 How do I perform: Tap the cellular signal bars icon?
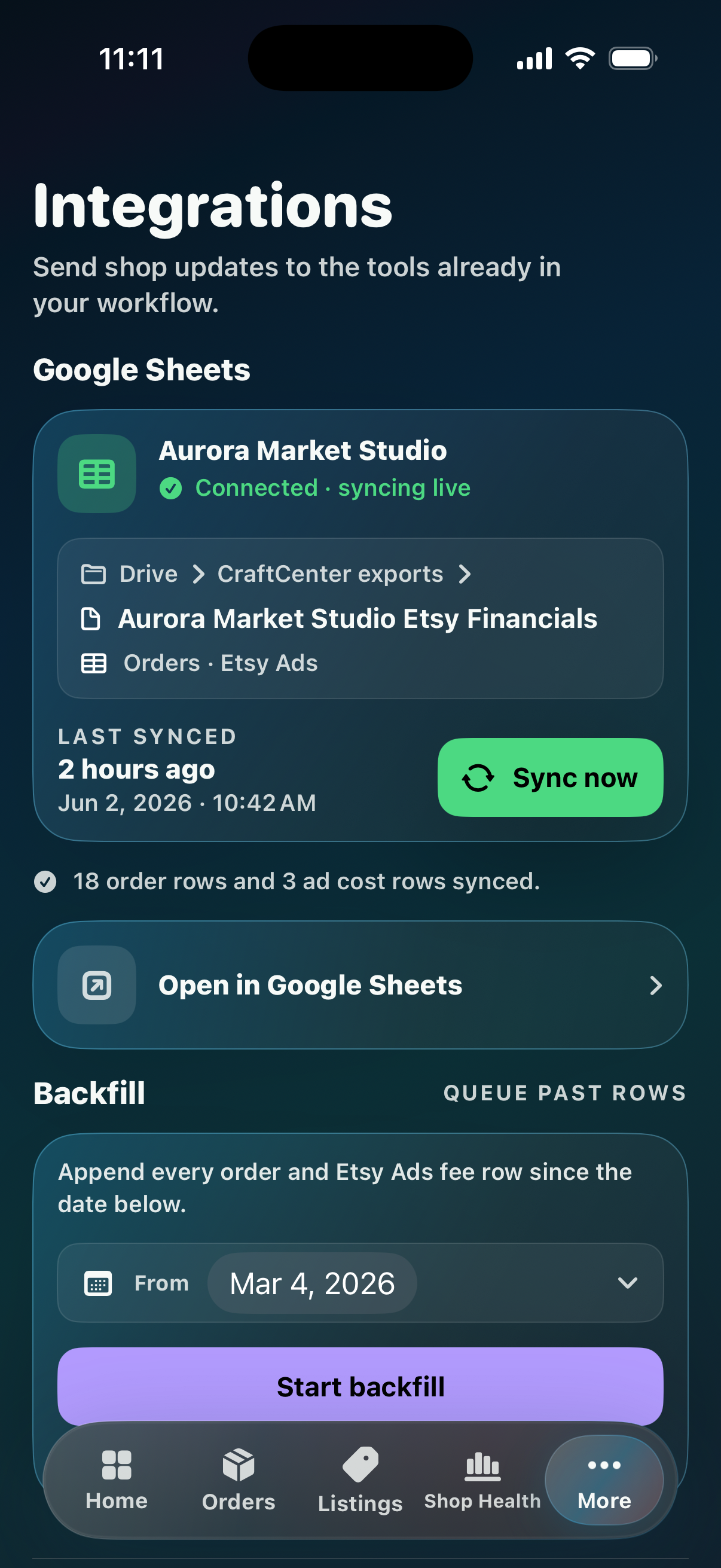point(534,59)
